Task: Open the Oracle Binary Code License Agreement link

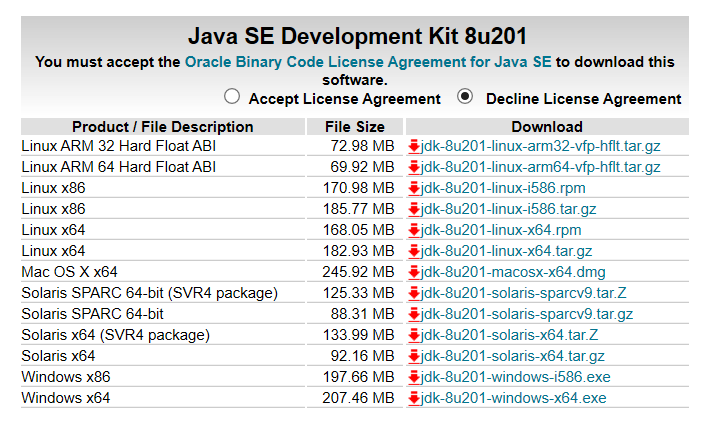Action: pos(368,61)
